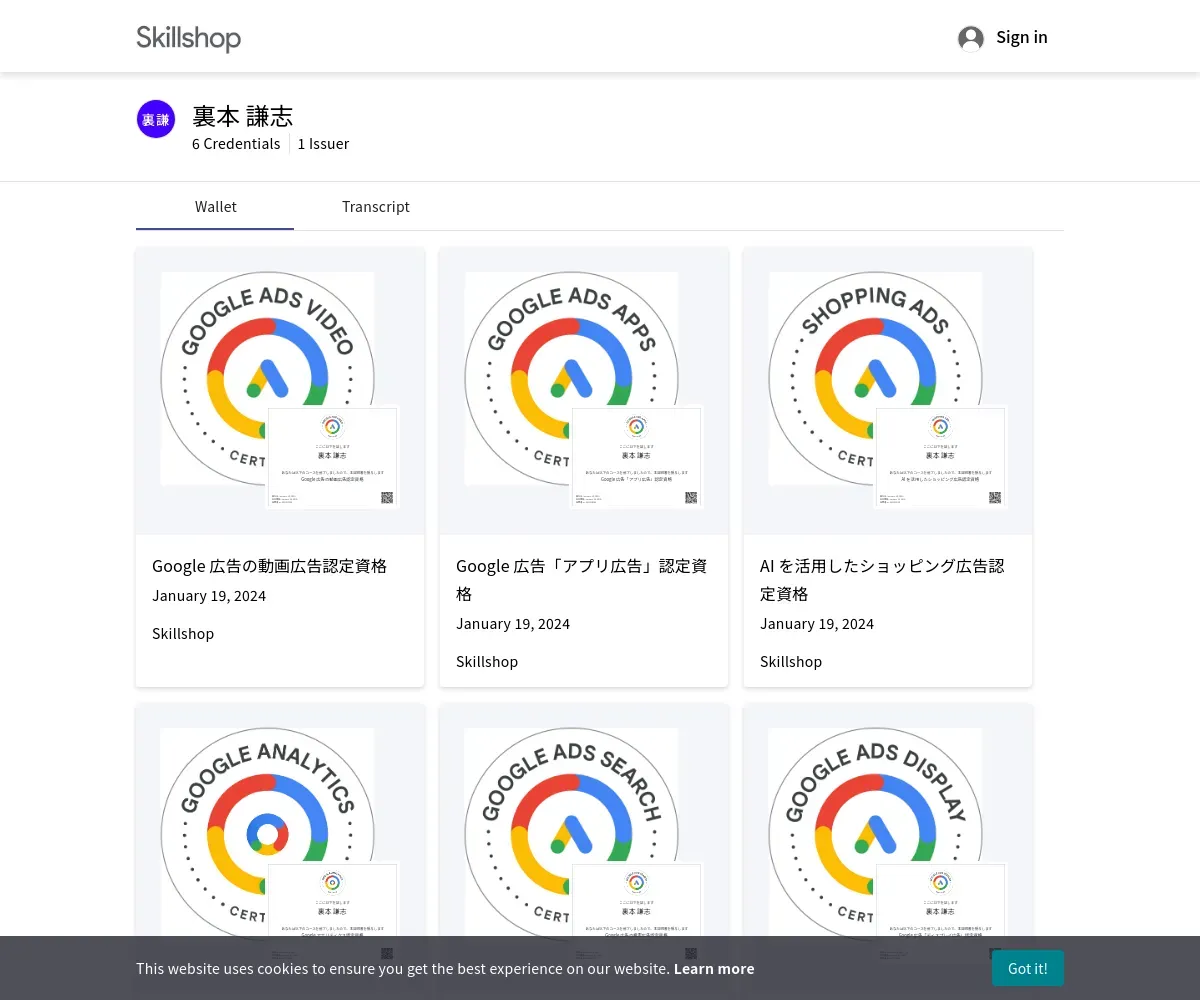
Task: Click the purple profile avatar for 裏本 謙志
Action: tap(156, 119)
